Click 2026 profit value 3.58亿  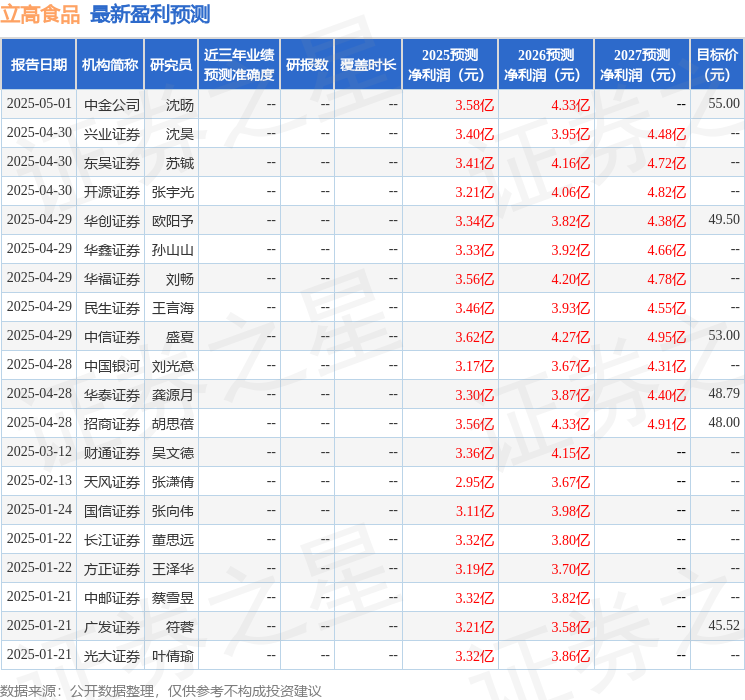[571, 627]
